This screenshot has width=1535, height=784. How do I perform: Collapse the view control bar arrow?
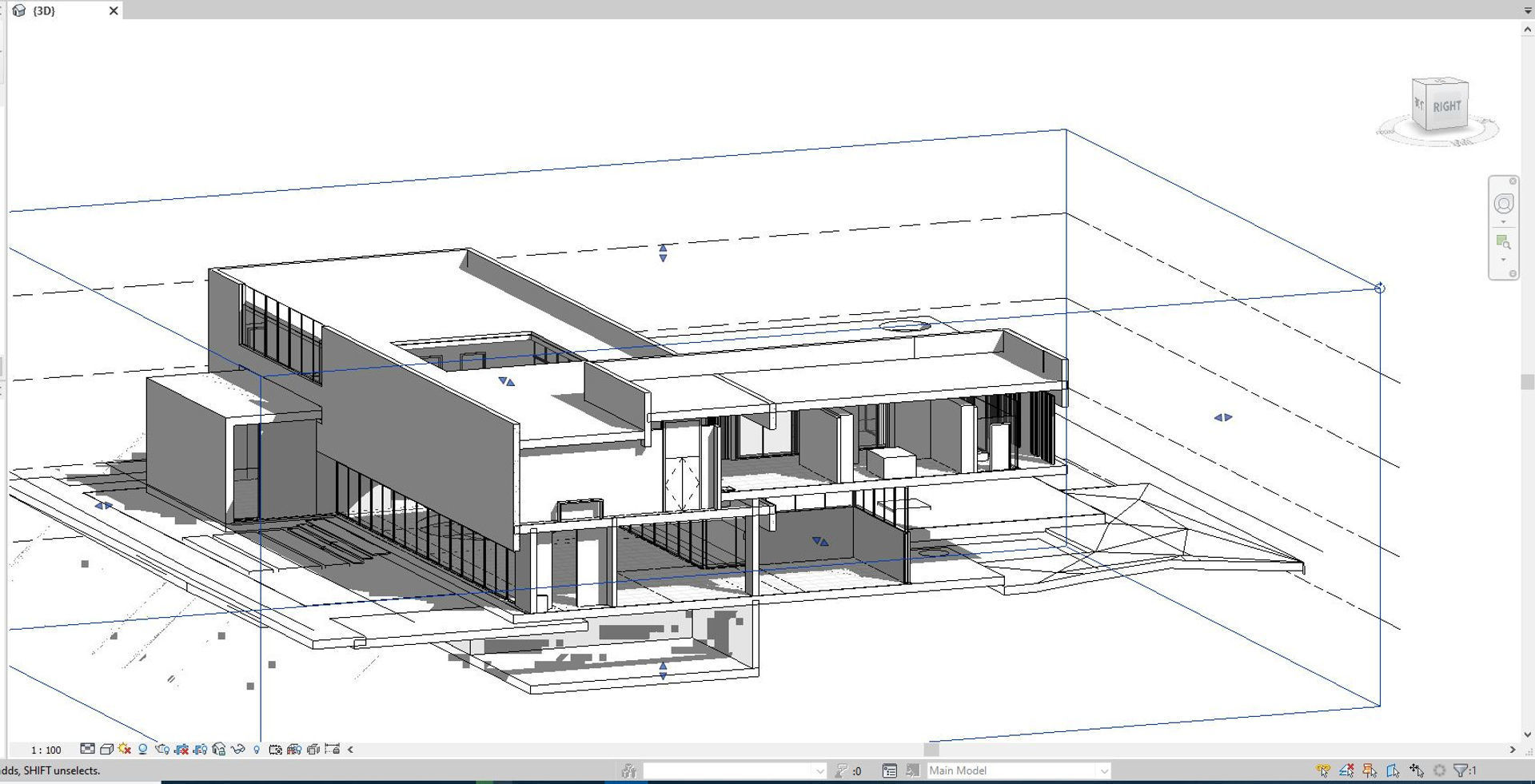click(350, 750)
